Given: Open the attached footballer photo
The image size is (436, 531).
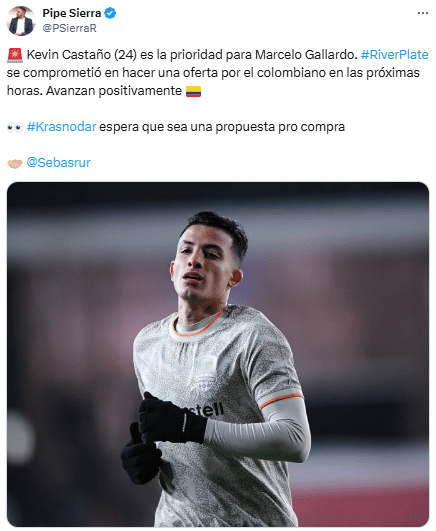Looking at the screenshot, I should click(218, 354).
